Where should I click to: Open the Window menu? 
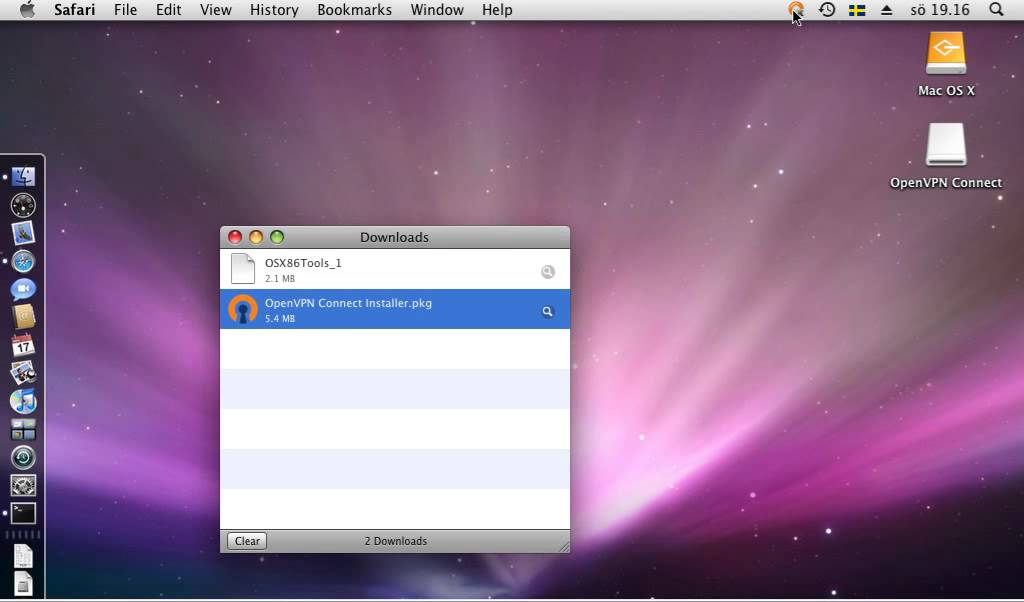click(x=437, y=10)
